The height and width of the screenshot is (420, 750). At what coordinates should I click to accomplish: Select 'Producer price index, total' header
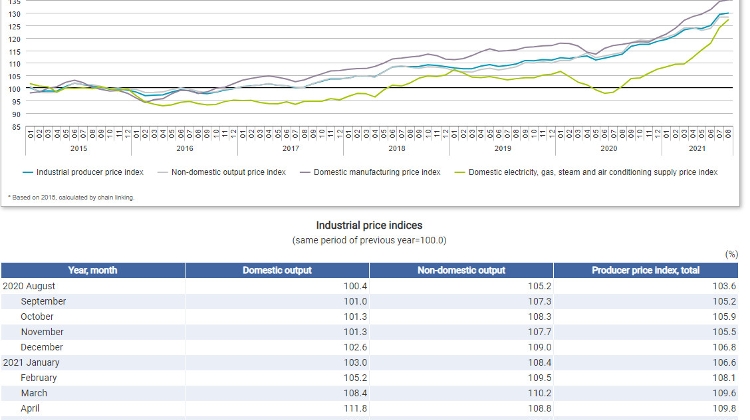point(644,270)
